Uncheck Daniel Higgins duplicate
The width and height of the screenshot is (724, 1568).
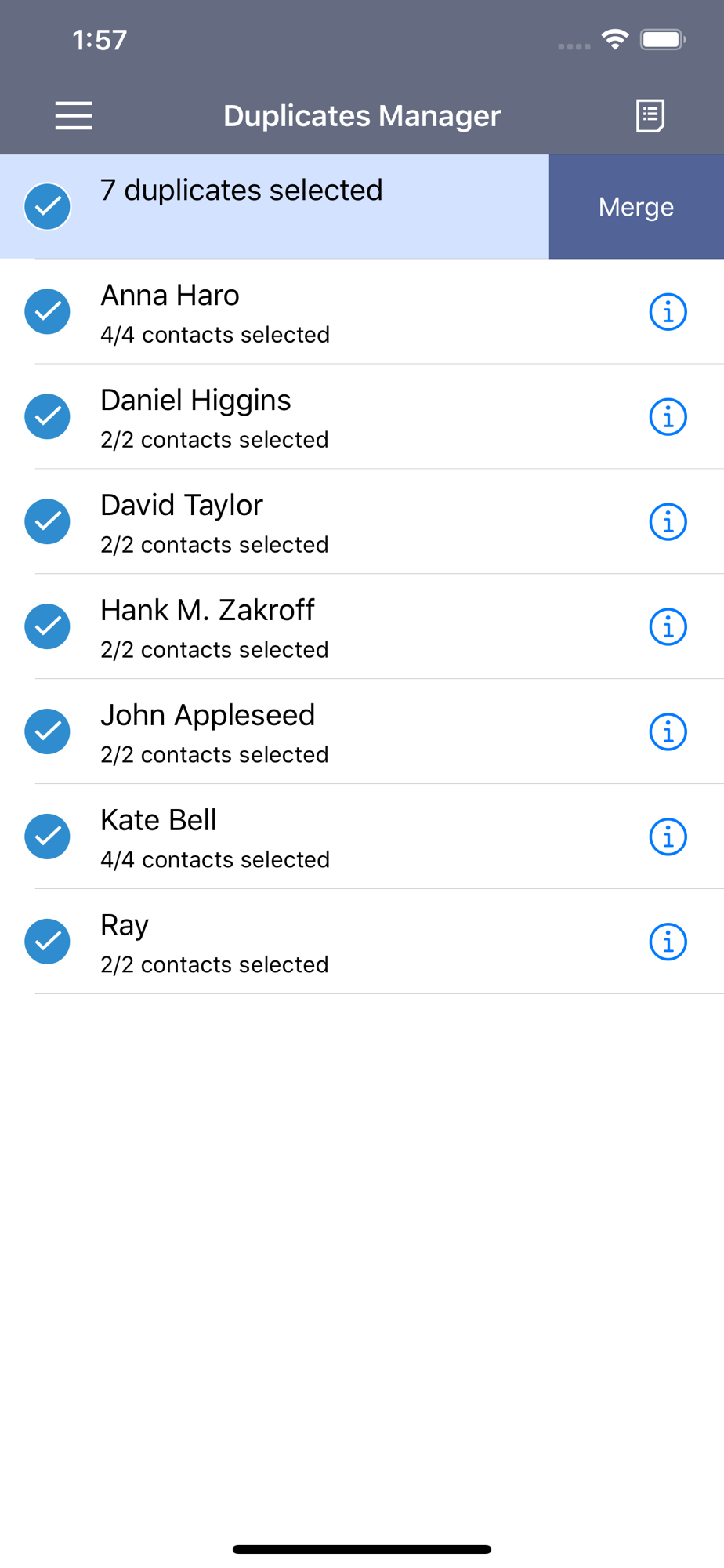pos(48,417)
